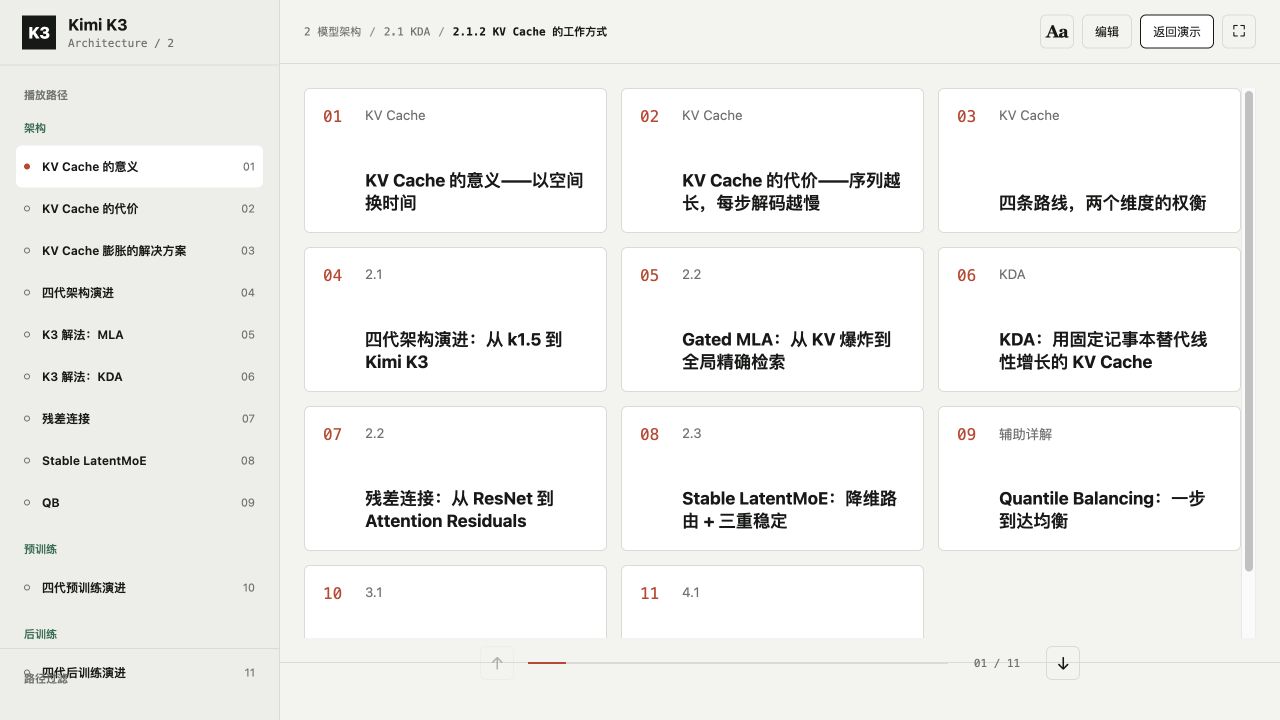
Task: Click the 播放路径 label
Action: 46,95
